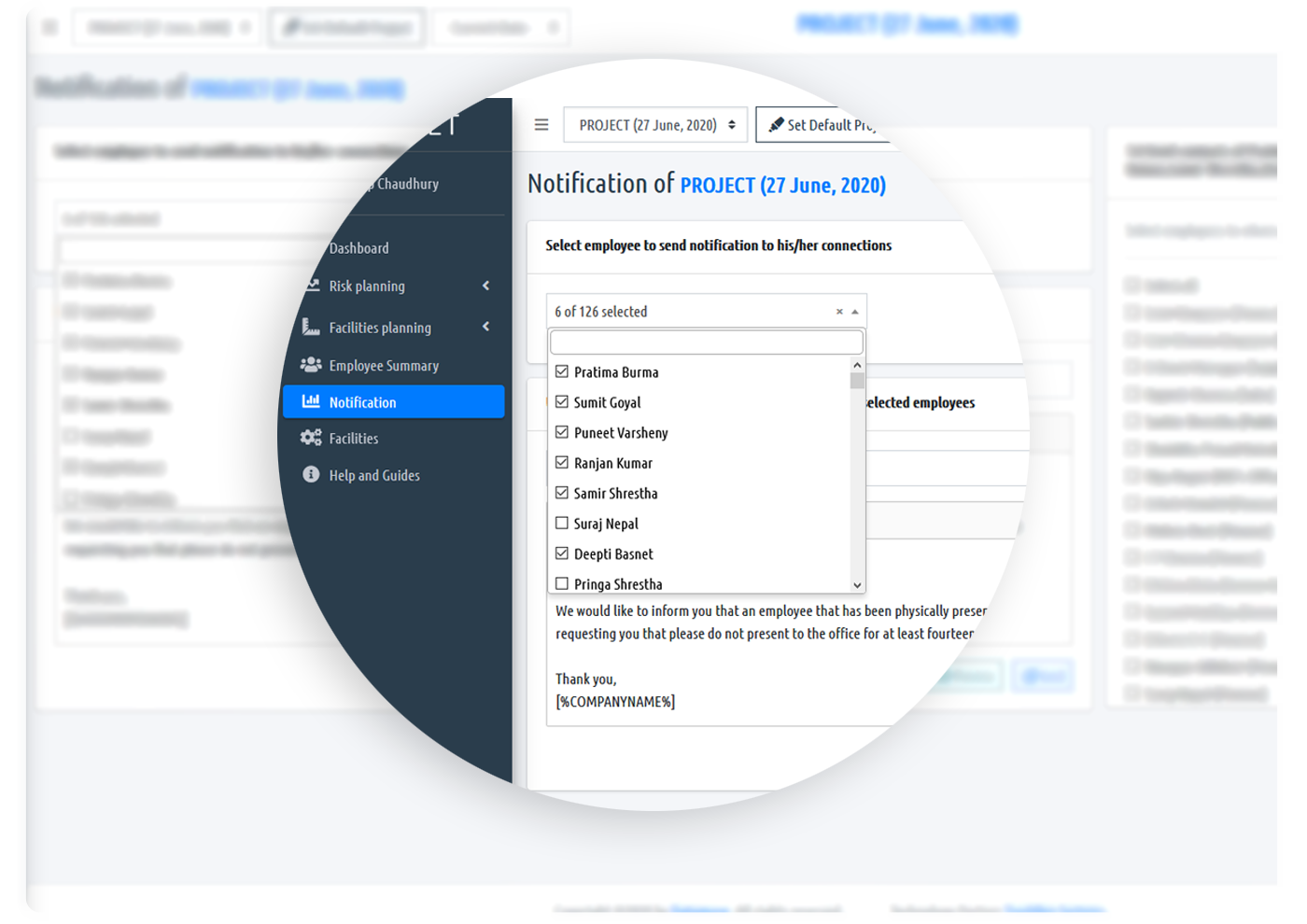The width and height of the screenshot is (1307, 924).
Task: Open the PROJECT (27 June, 2020) dropdown
Action: click(x=655, y=125)
